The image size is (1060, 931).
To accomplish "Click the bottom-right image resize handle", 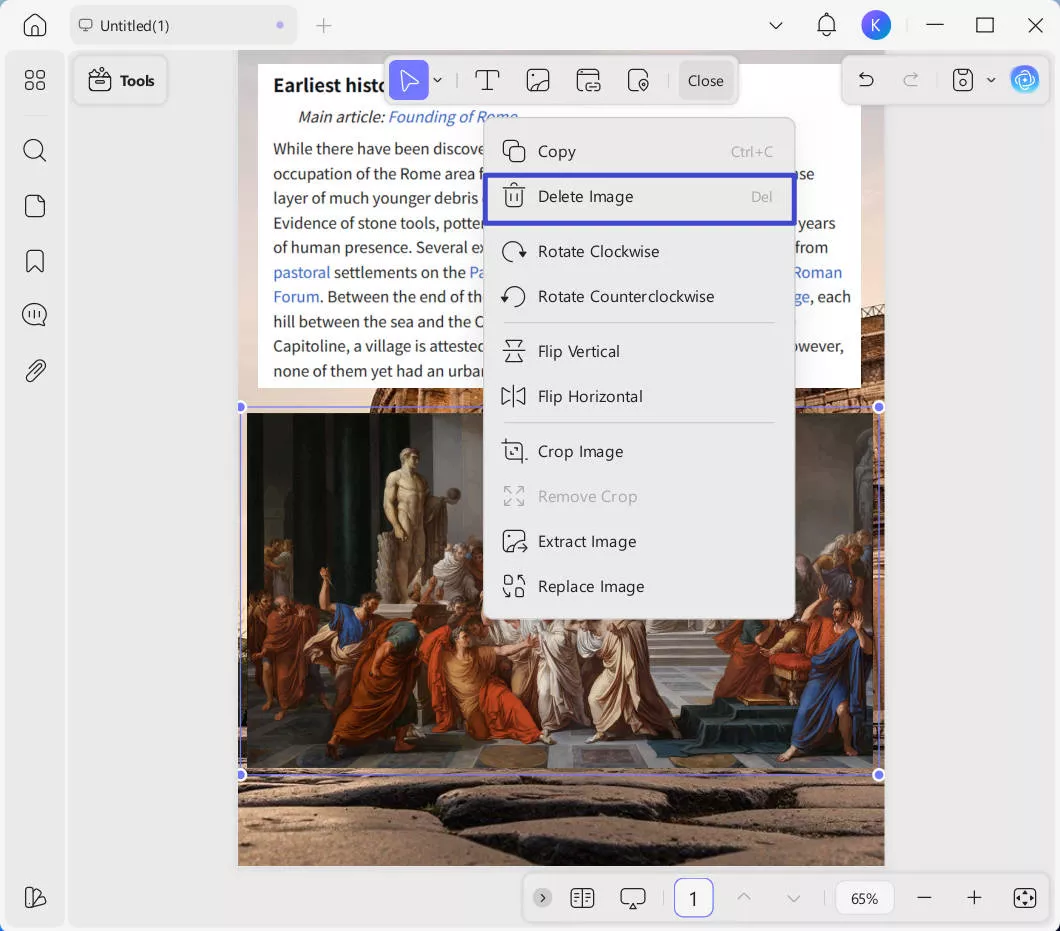I will click(x=878, y=775).
